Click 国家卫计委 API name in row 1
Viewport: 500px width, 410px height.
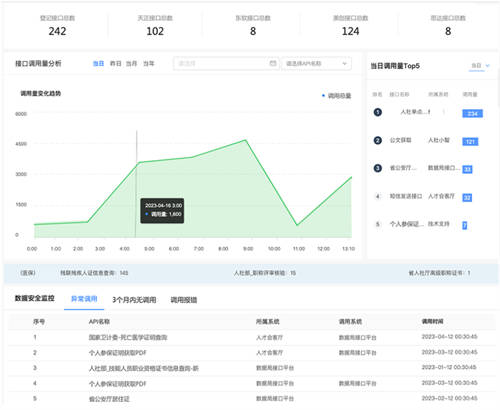[x=128, y=337]
